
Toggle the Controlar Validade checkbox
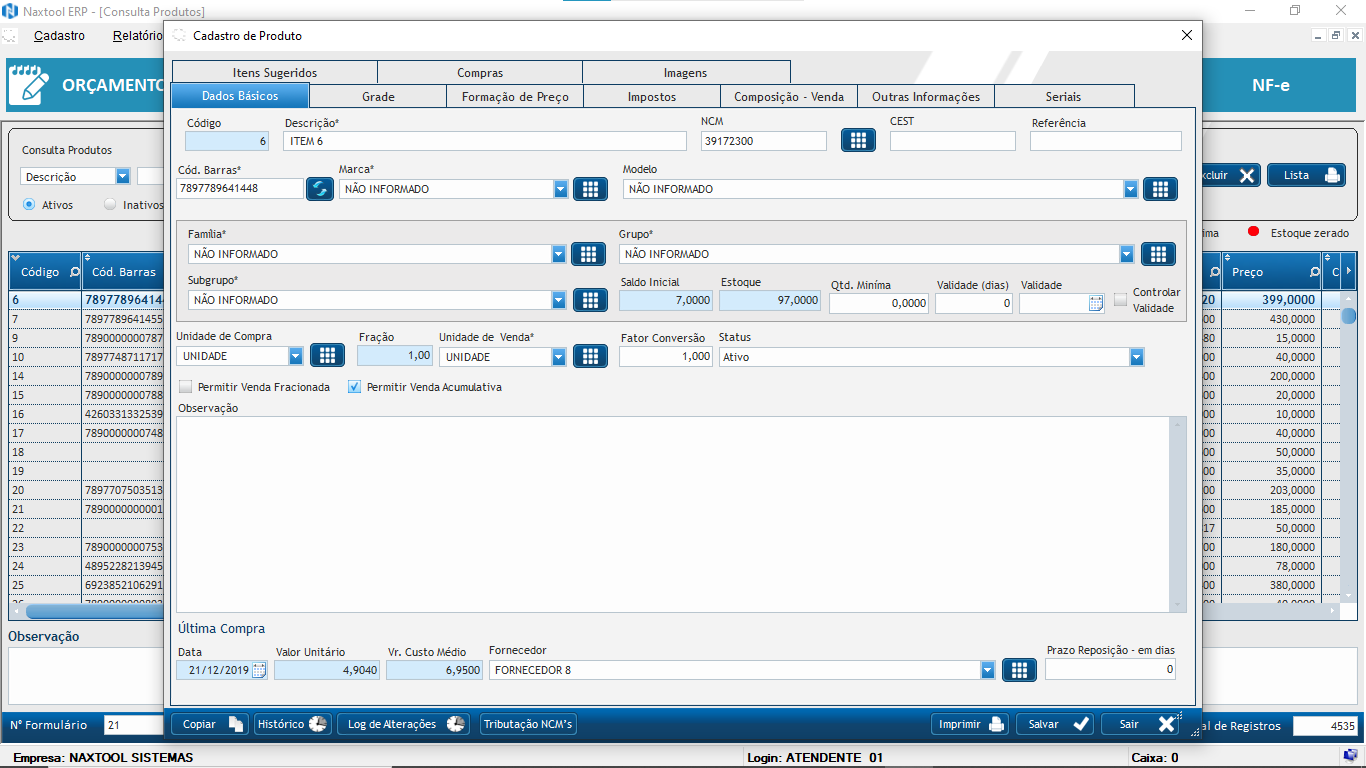point(1121,299)
